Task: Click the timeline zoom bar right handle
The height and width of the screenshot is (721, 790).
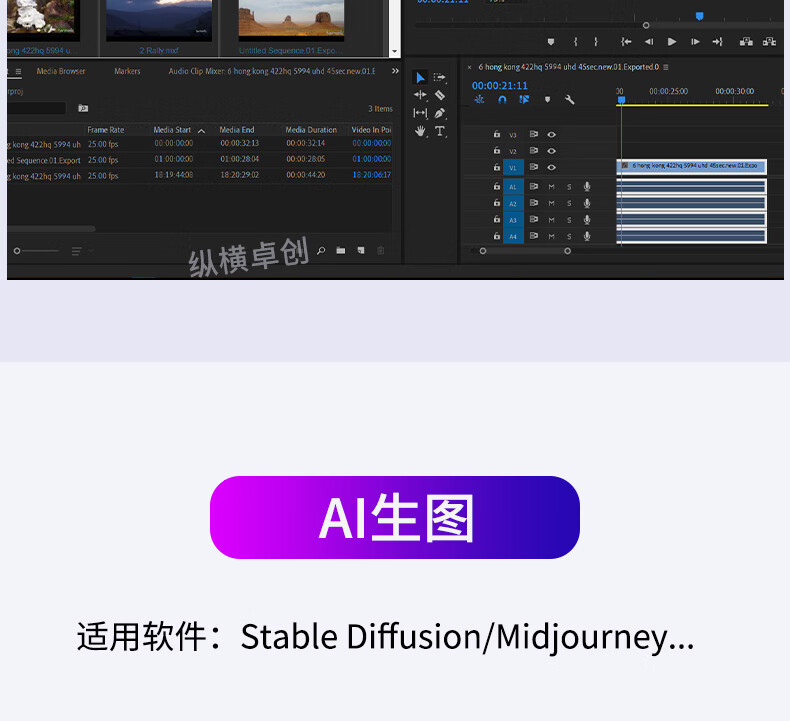Action: 567,251
